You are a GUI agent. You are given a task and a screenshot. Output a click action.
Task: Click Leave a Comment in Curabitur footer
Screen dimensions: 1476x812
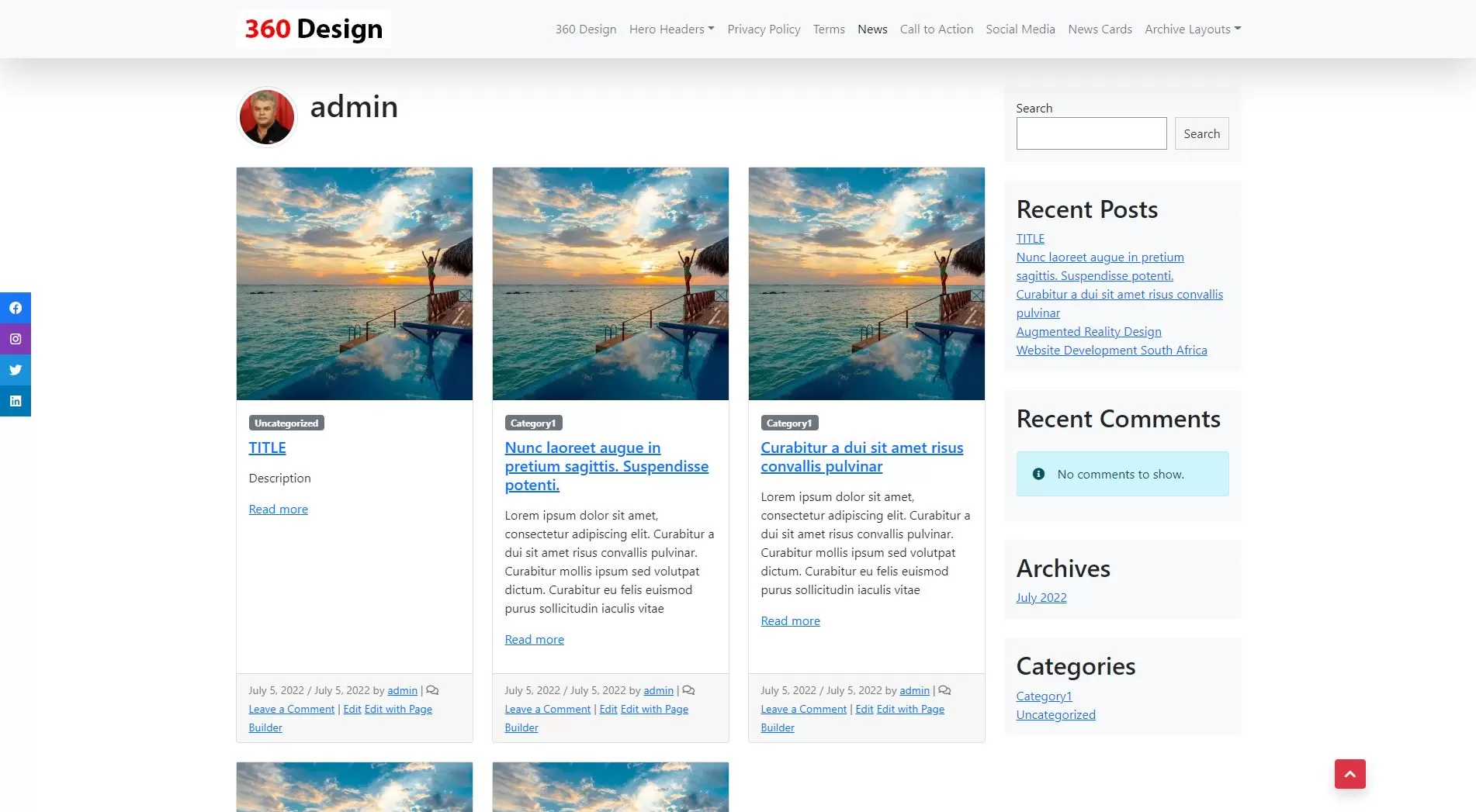803,709
